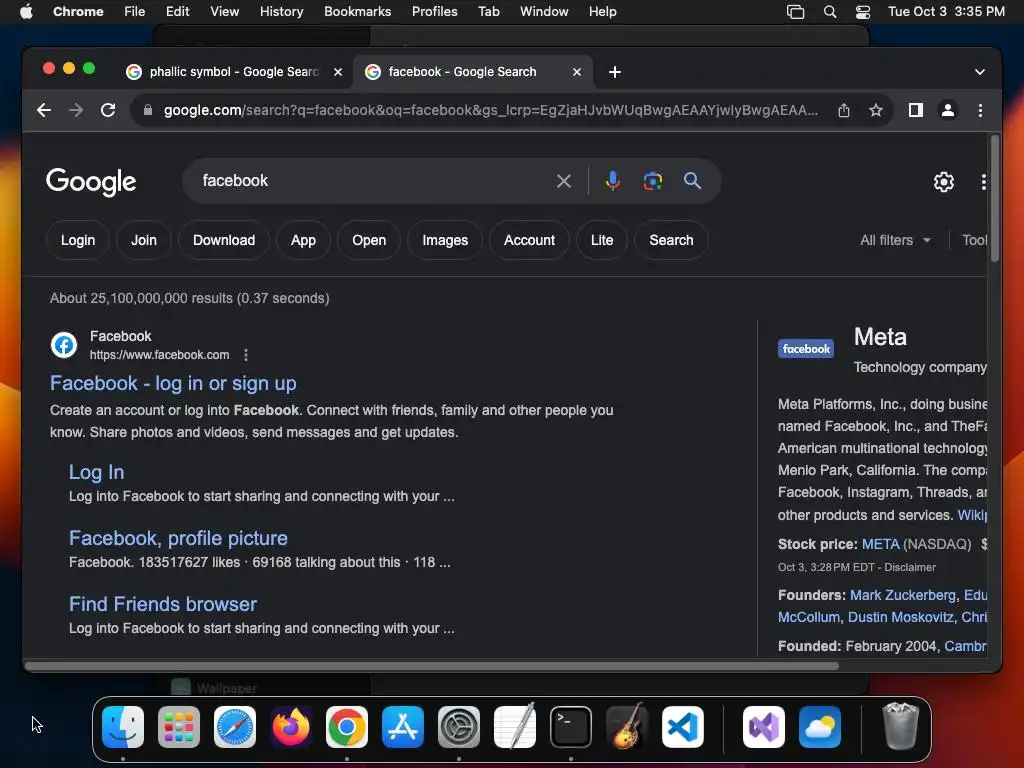Open the Profiles menu in the menu bar
Image resolution: width=1024 pixels, height=768 pixels.
pos(434,12)
